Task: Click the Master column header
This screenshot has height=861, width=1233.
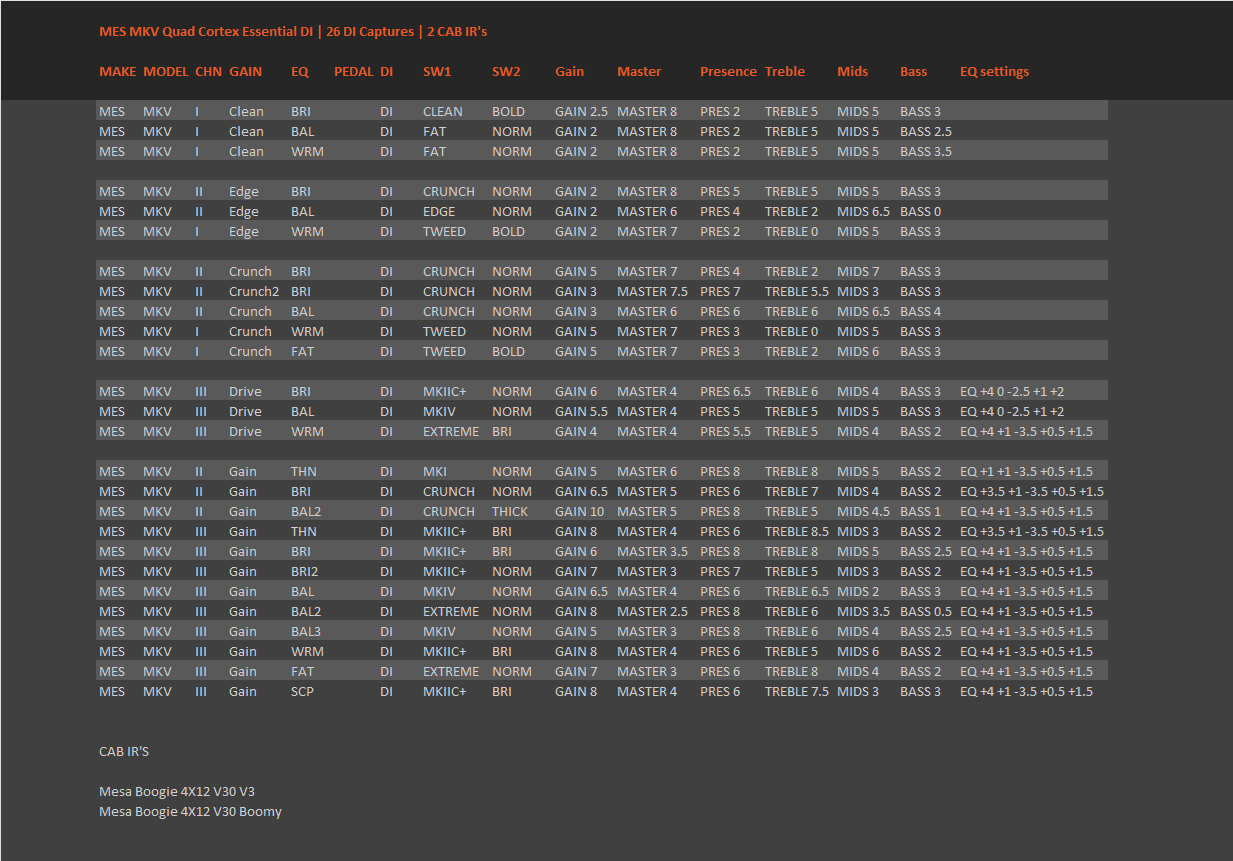Action: click(639, 72)
